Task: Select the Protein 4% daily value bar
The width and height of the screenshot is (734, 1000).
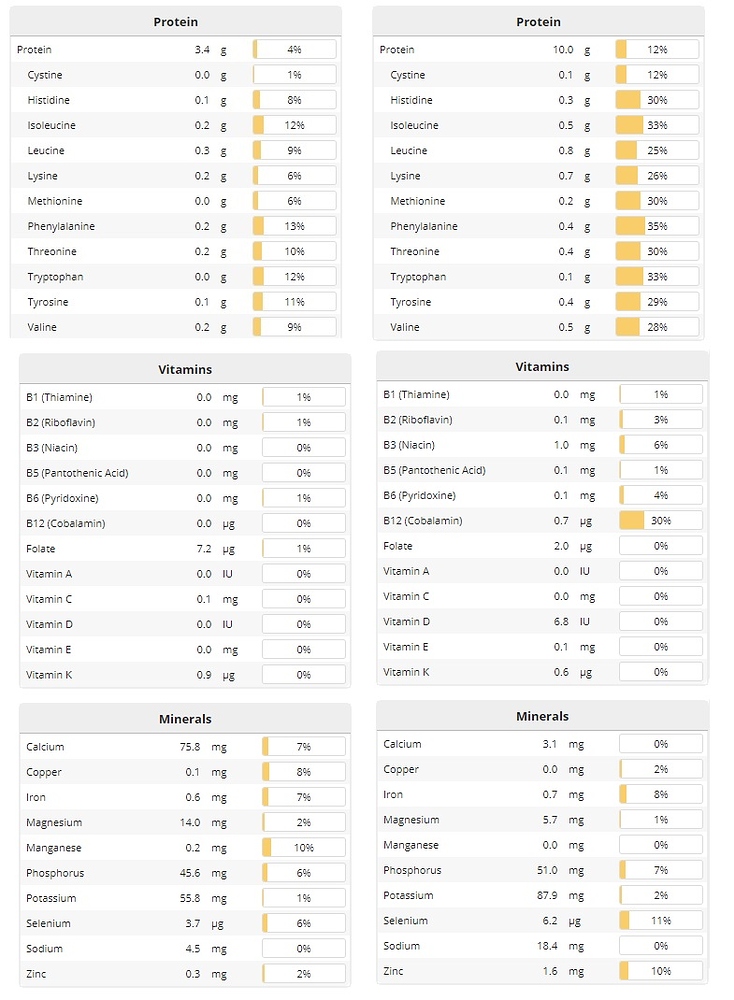Action: coord(294,49)
